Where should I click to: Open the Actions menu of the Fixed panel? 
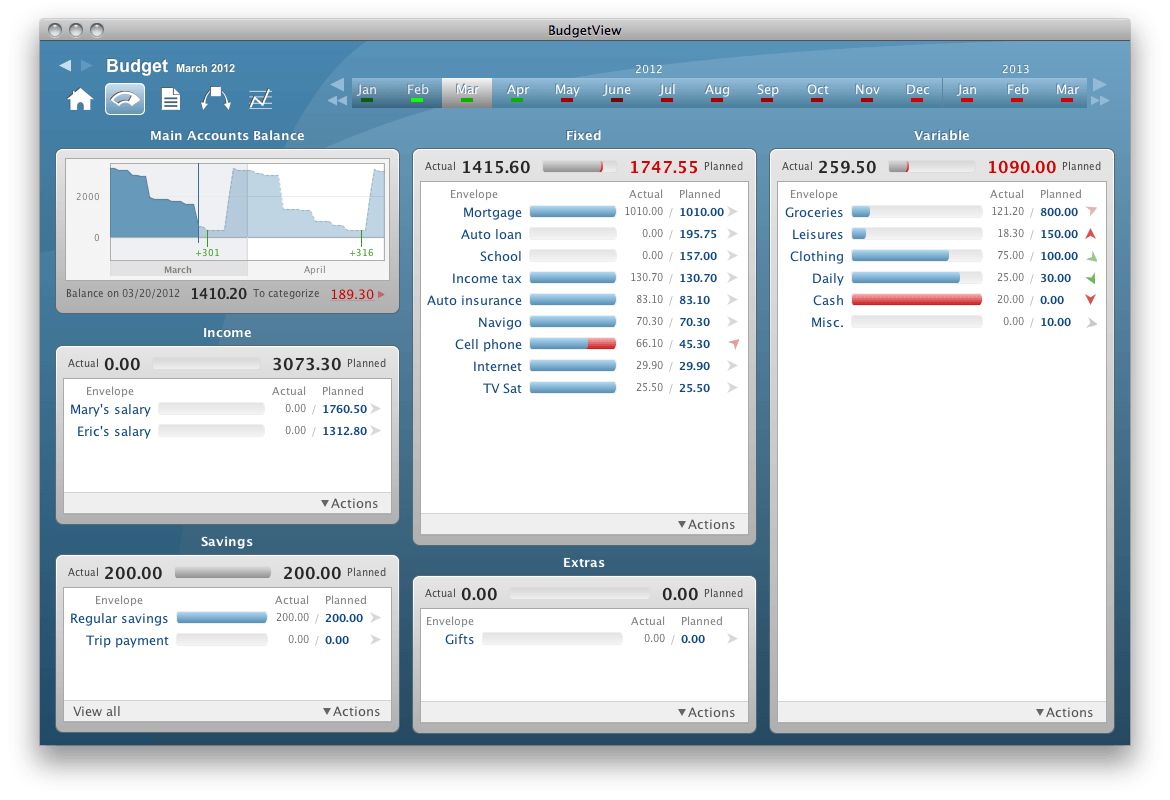pos(708,524)
